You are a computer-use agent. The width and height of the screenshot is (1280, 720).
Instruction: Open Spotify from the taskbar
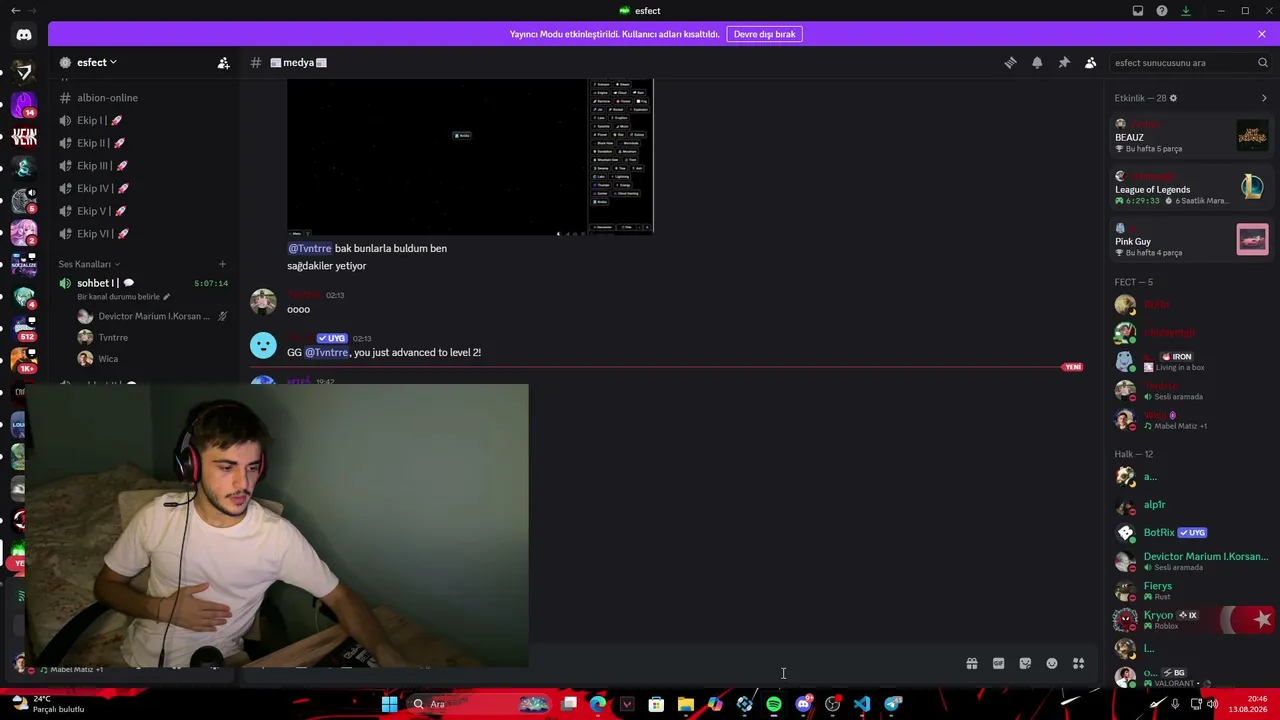tap(774, 704)
